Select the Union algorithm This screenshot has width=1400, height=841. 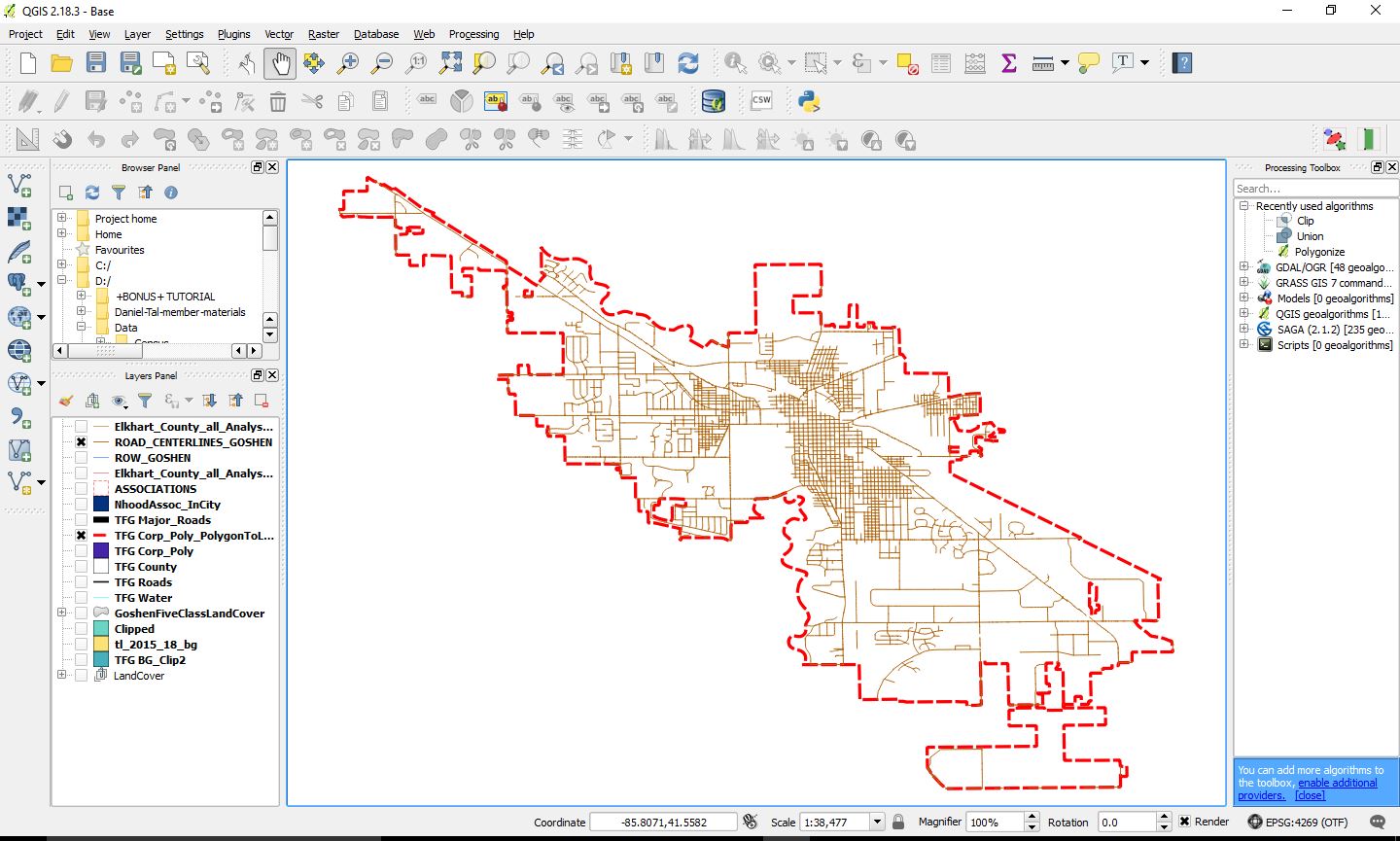click(1310, 236)
